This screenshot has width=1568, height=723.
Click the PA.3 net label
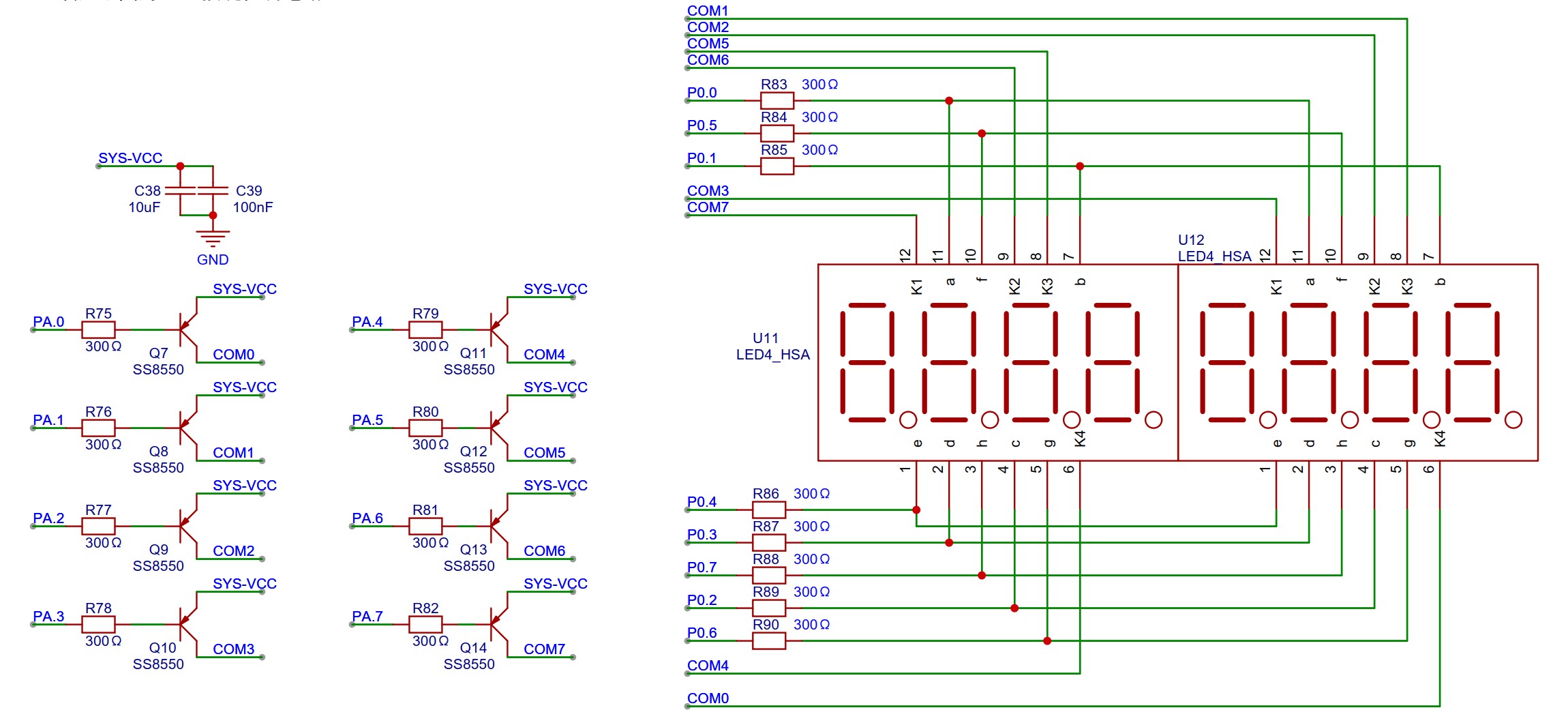pyautogui.click(x=48, y=616)
